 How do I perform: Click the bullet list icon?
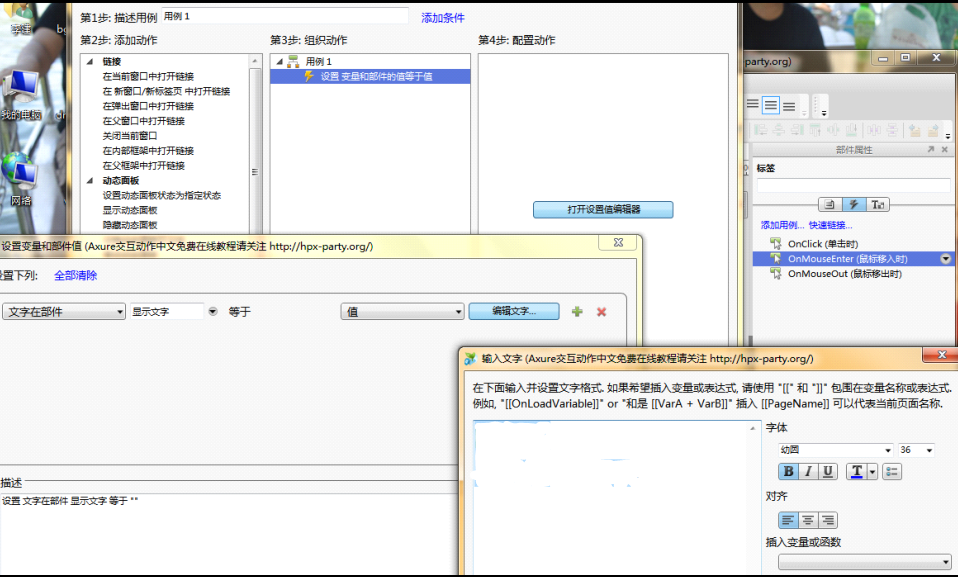click(893, 472)
